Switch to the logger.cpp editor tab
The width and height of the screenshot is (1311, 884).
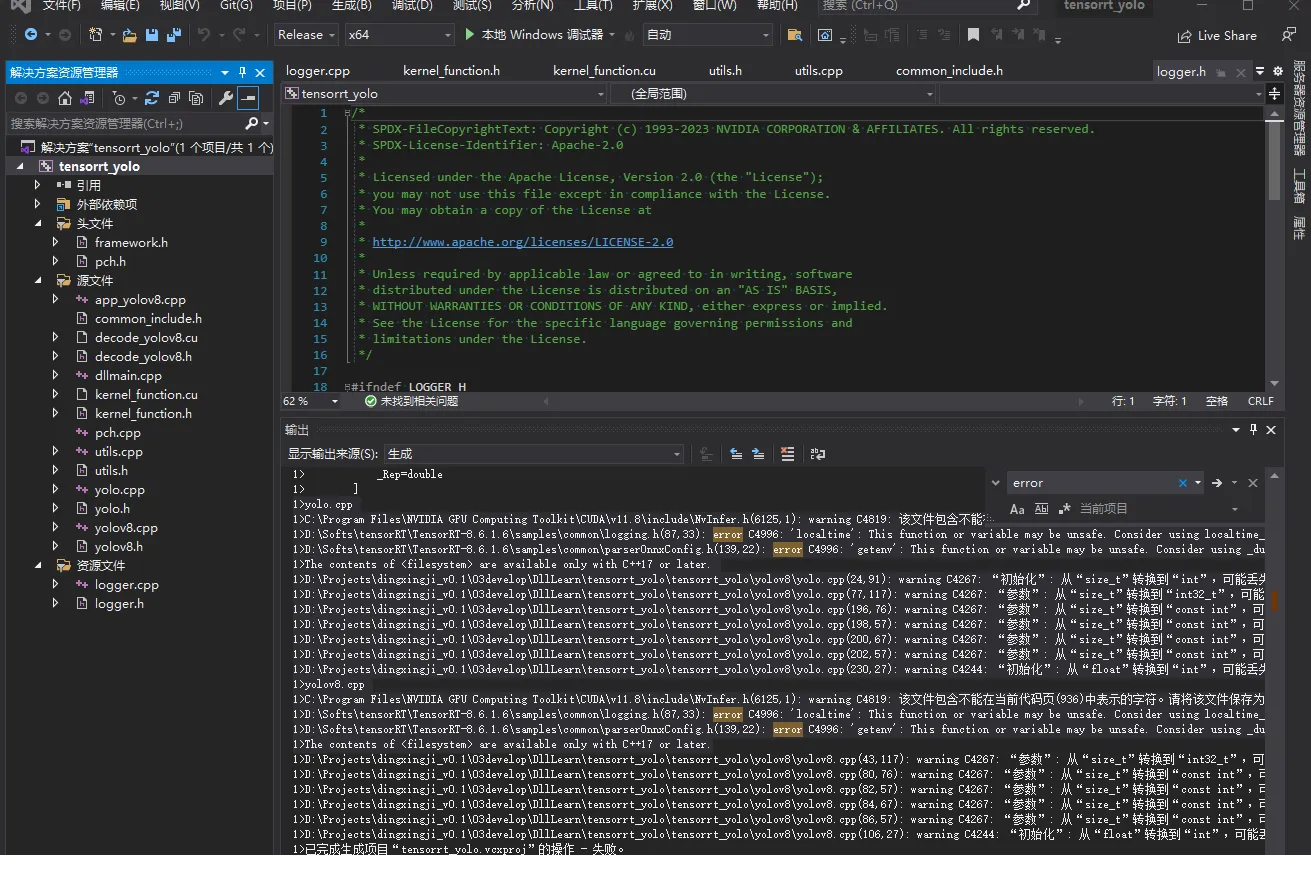pos(318,71)
